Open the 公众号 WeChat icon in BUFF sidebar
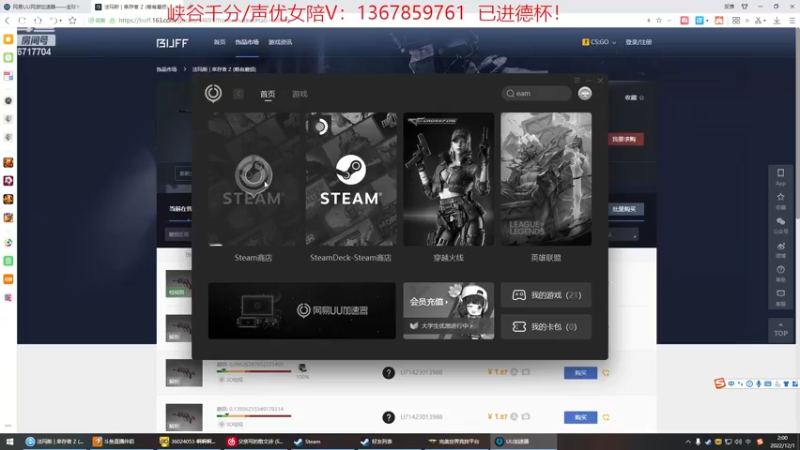 (x=780, y=224)
